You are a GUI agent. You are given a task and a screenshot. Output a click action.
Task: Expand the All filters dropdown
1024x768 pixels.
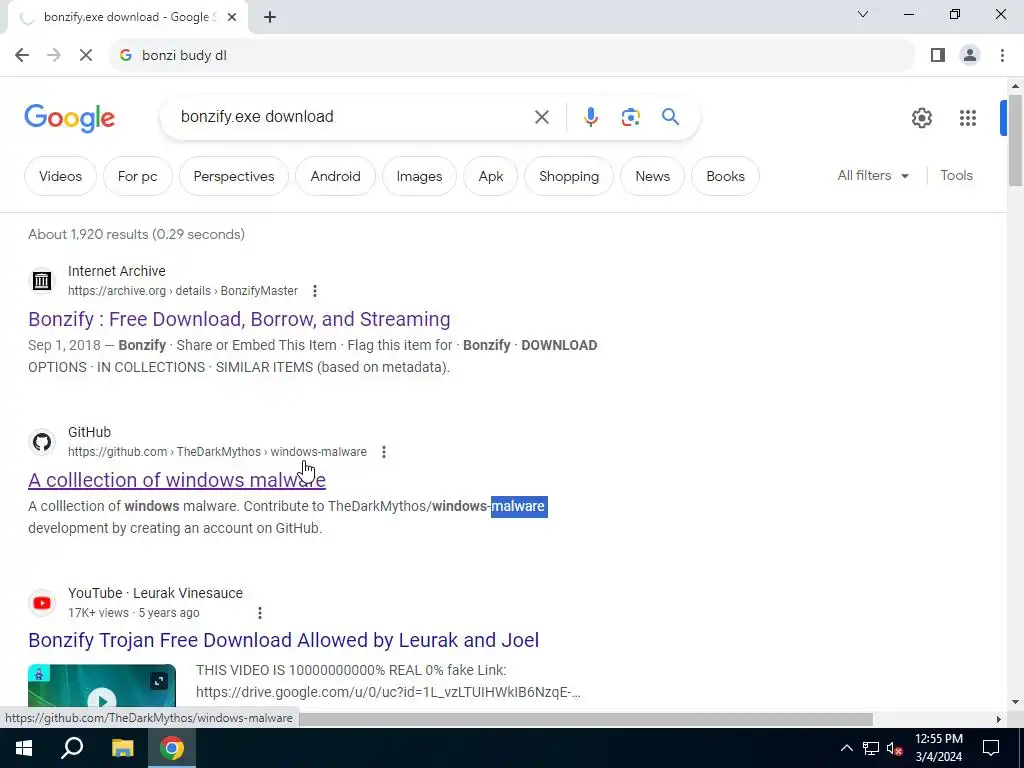point(873,176)
